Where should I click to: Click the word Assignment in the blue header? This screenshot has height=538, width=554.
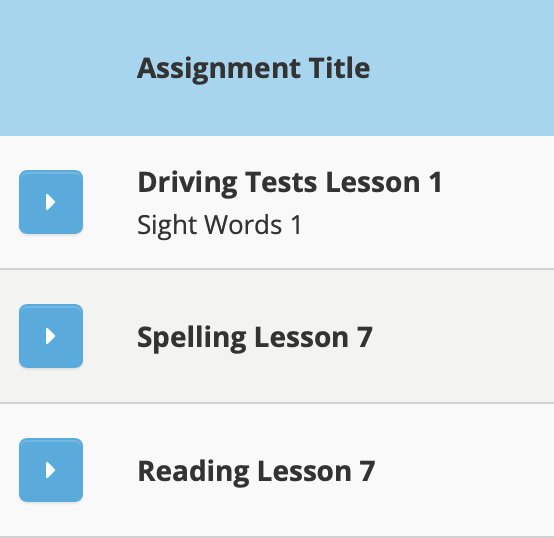(219, 69)
